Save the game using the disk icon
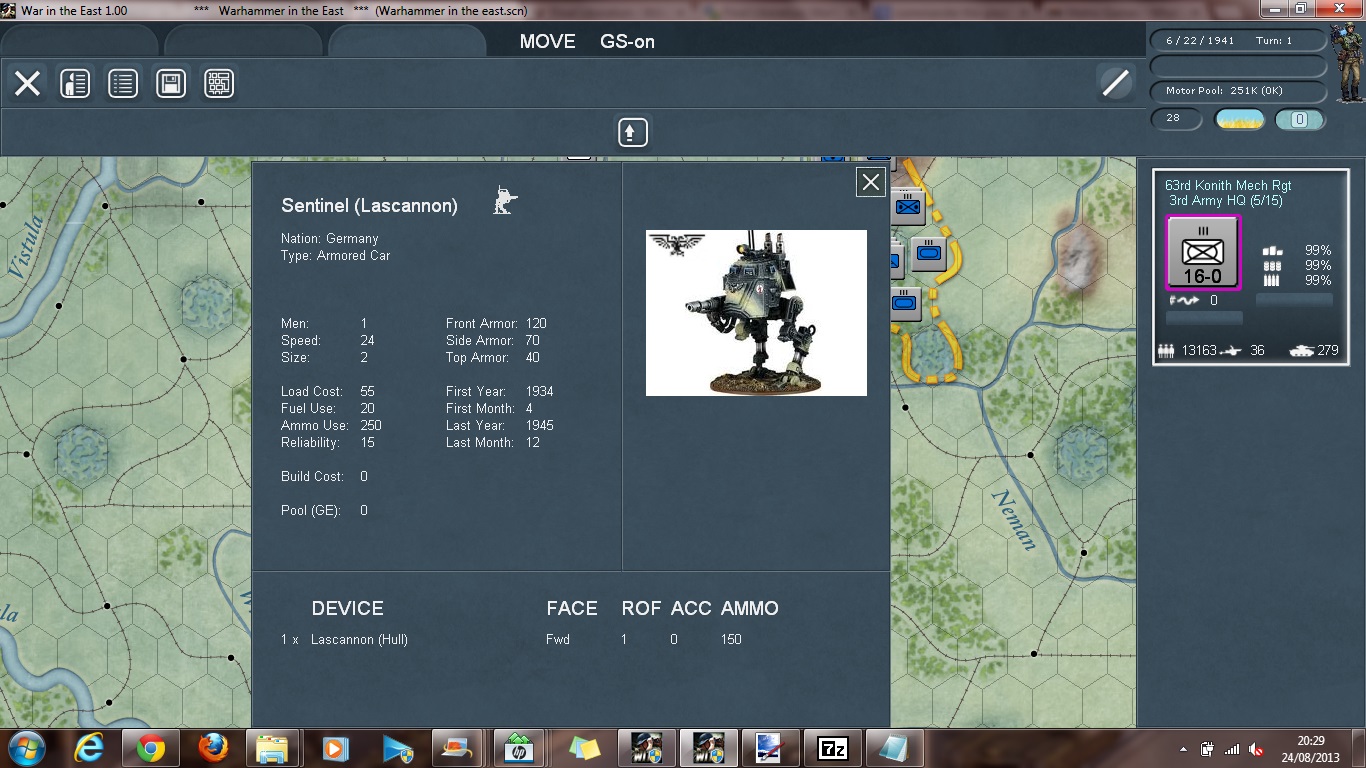This screenshot has width=1366, height=768. pos(171,82)
